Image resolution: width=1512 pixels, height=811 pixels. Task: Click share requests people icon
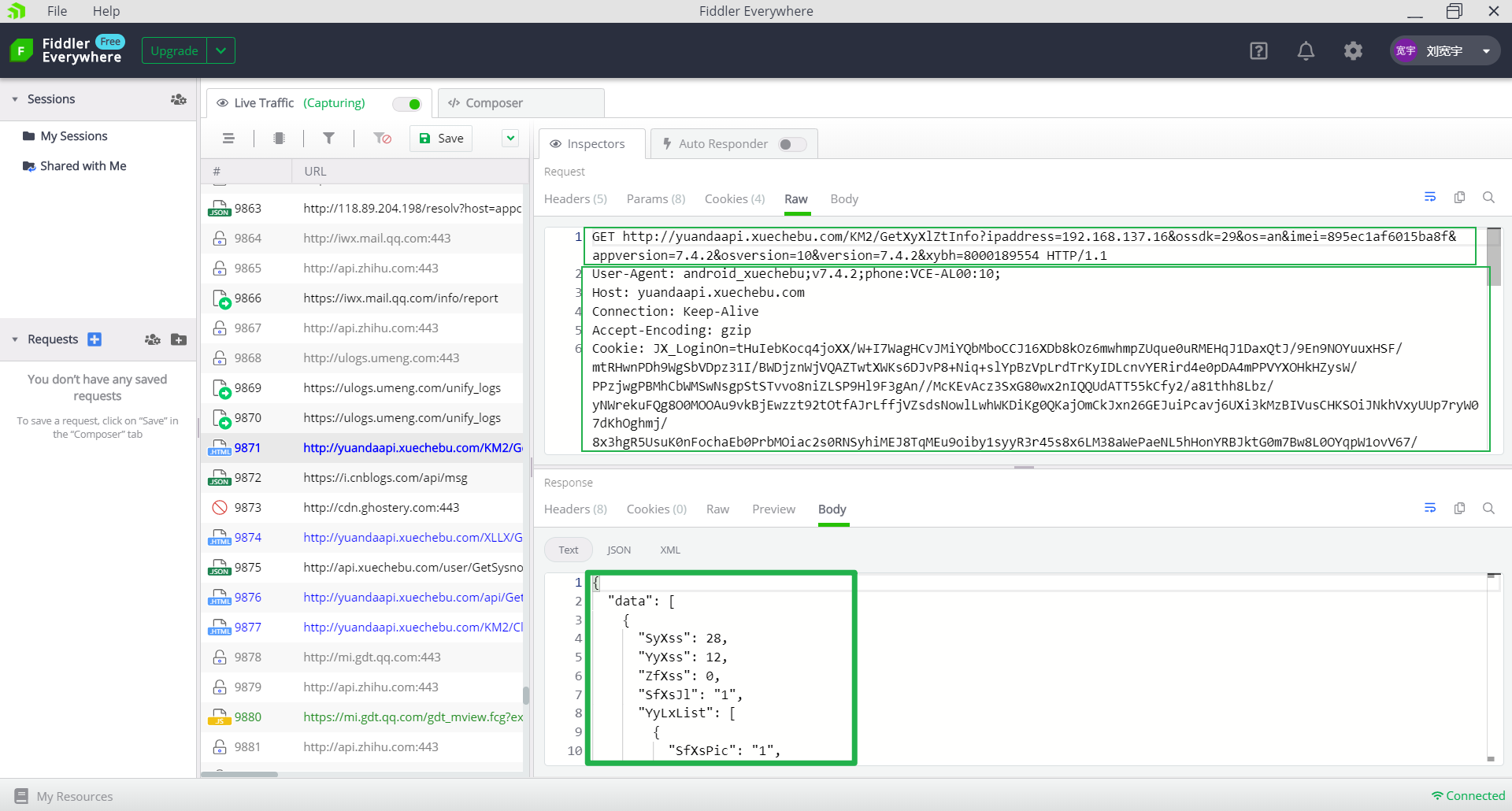point(153,339)
